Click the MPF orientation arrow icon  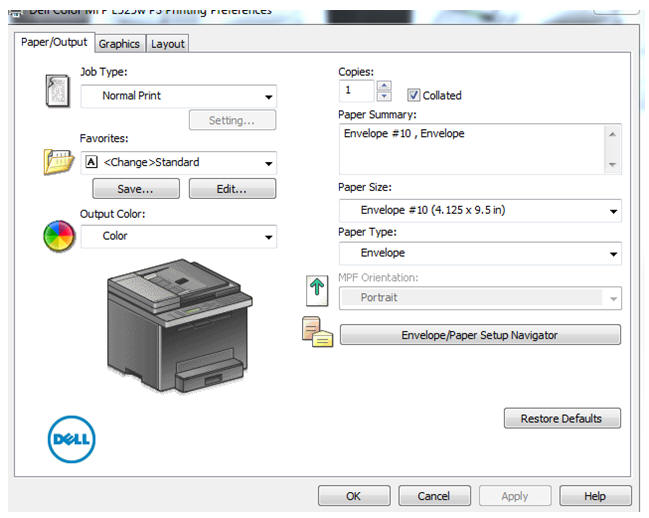(x=317, y=291)
